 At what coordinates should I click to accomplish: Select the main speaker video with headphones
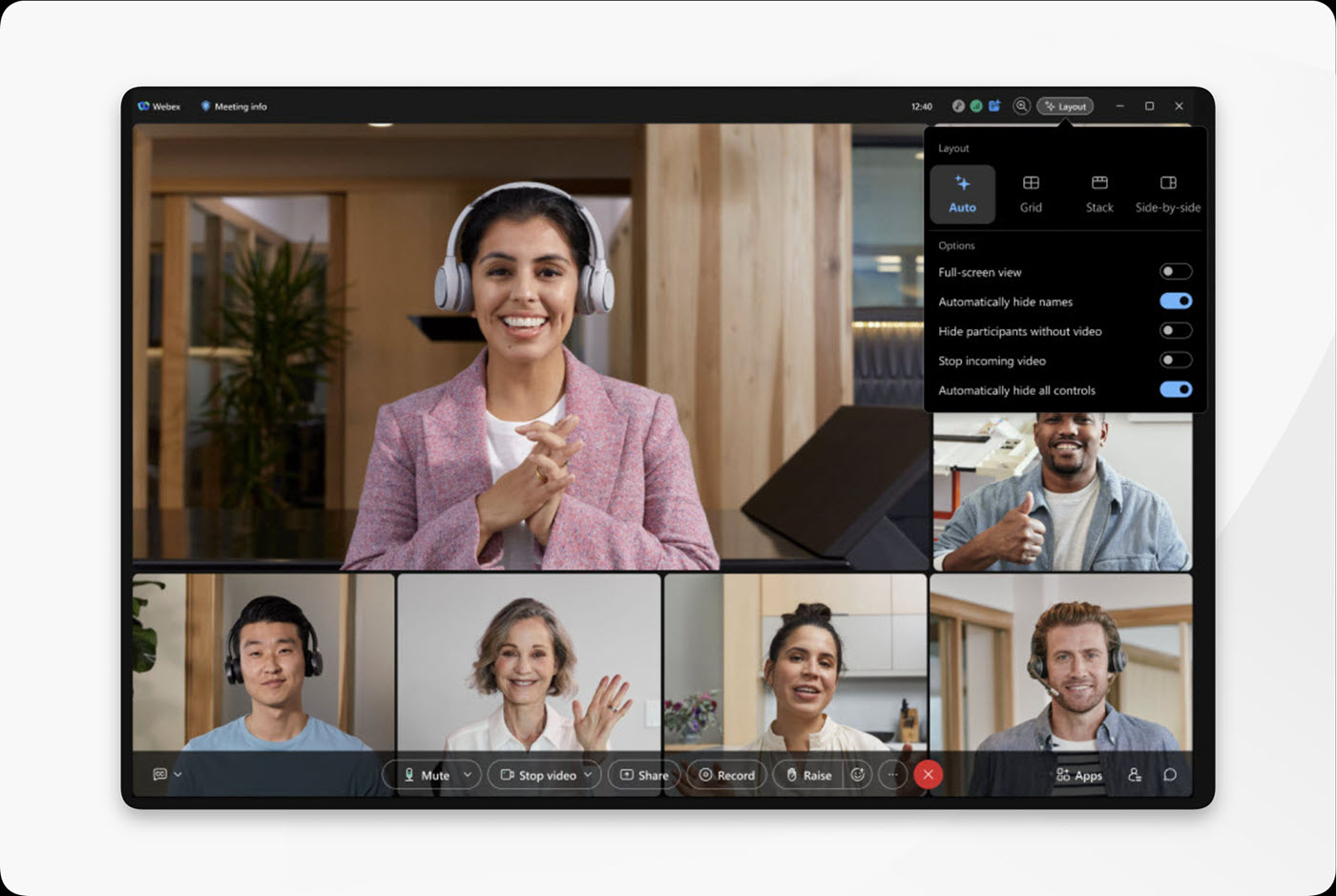point(530,347)
